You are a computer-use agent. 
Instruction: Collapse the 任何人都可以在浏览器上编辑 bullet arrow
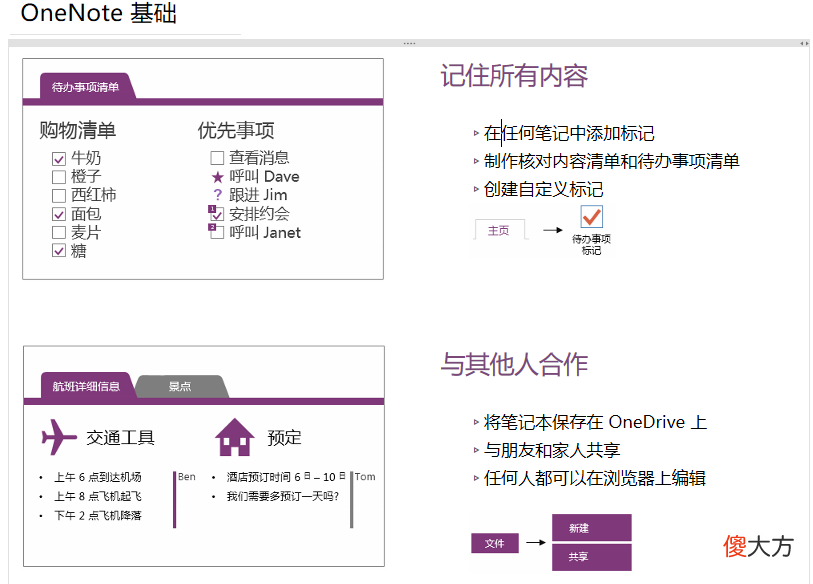pyautogui.click(x=476, y=478)
